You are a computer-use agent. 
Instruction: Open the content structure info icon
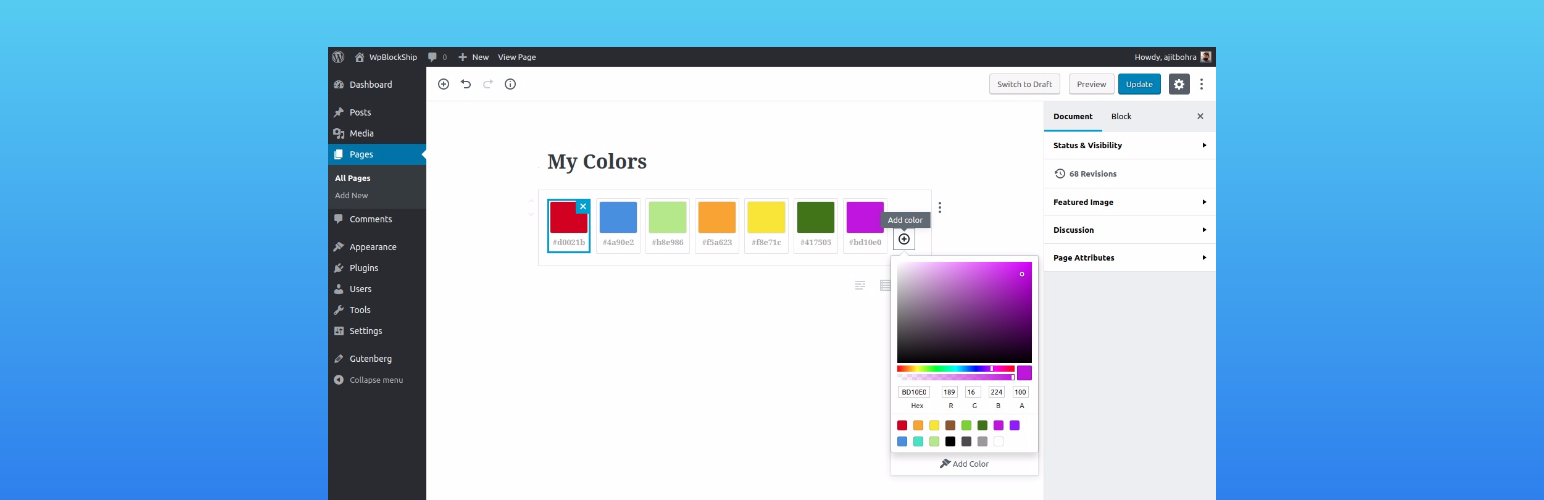coord(510,84)
